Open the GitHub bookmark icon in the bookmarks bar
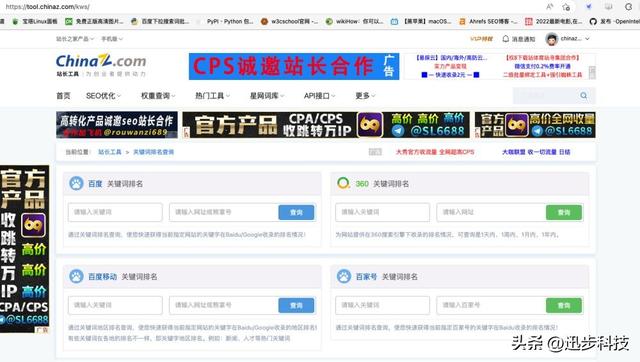The image size is (640, 362). coord(593,22)
